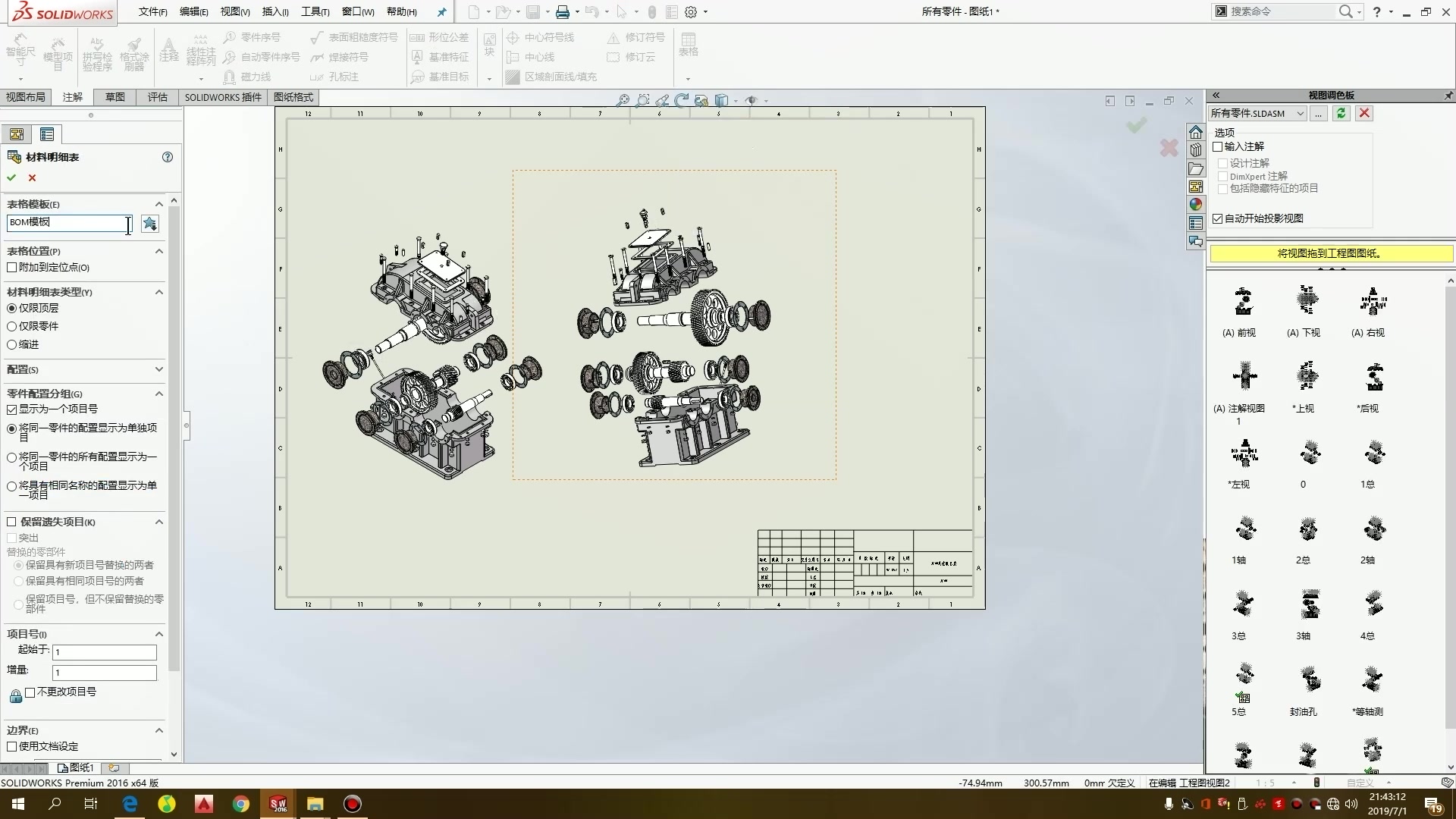
Task: Toggle 输入注解 checkbox in view palette
Action: coord(1218,147)
